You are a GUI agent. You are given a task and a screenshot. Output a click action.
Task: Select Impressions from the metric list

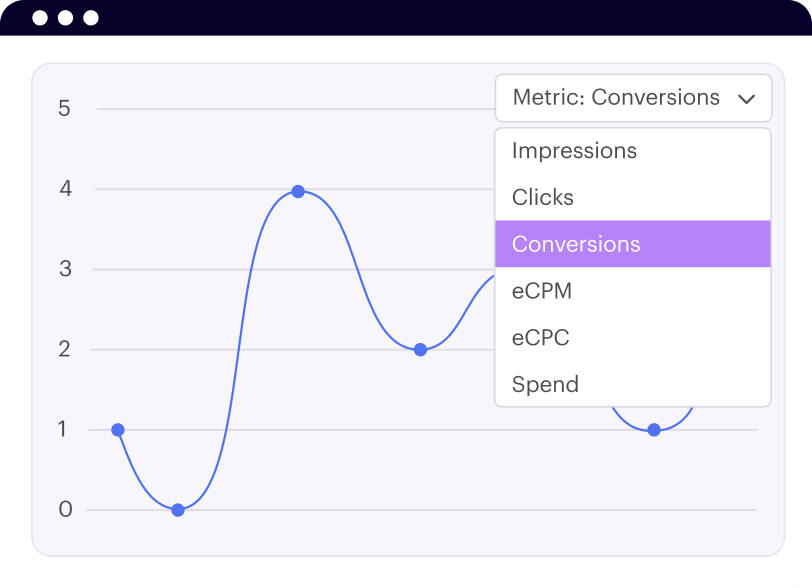[x=574, y=151]
